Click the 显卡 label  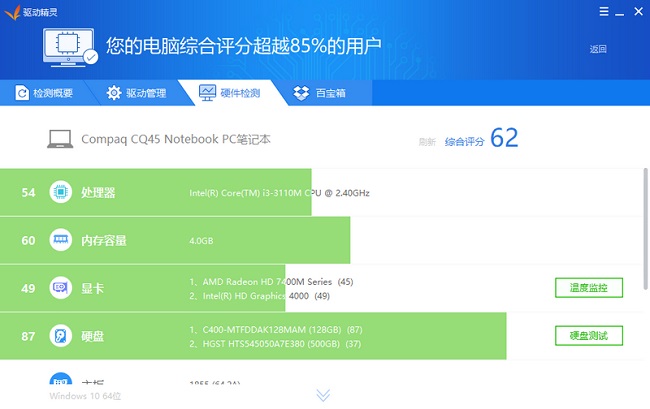pos(92,288)
